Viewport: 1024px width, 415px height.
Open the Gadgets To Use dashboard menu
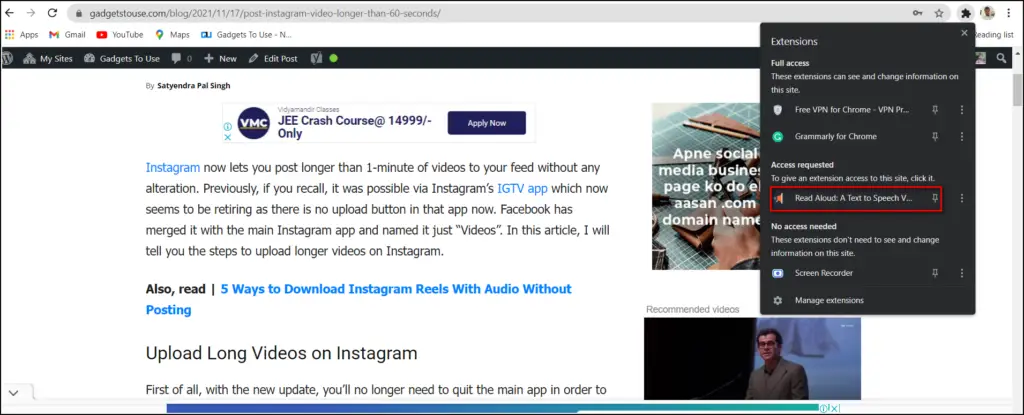pos(121,58)
